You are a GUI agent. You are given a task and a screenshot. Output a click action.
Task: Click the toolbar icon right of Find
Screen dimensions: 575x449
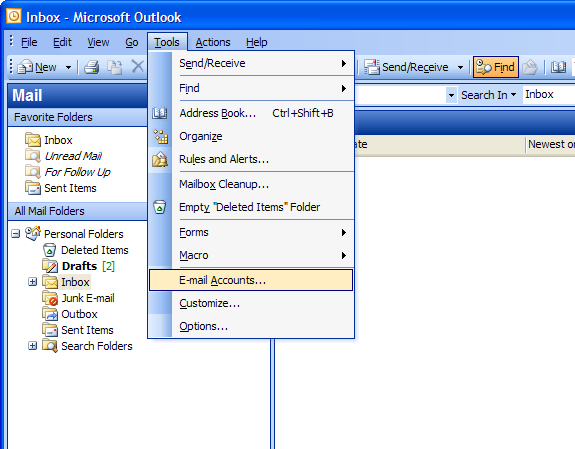[530, 67]
